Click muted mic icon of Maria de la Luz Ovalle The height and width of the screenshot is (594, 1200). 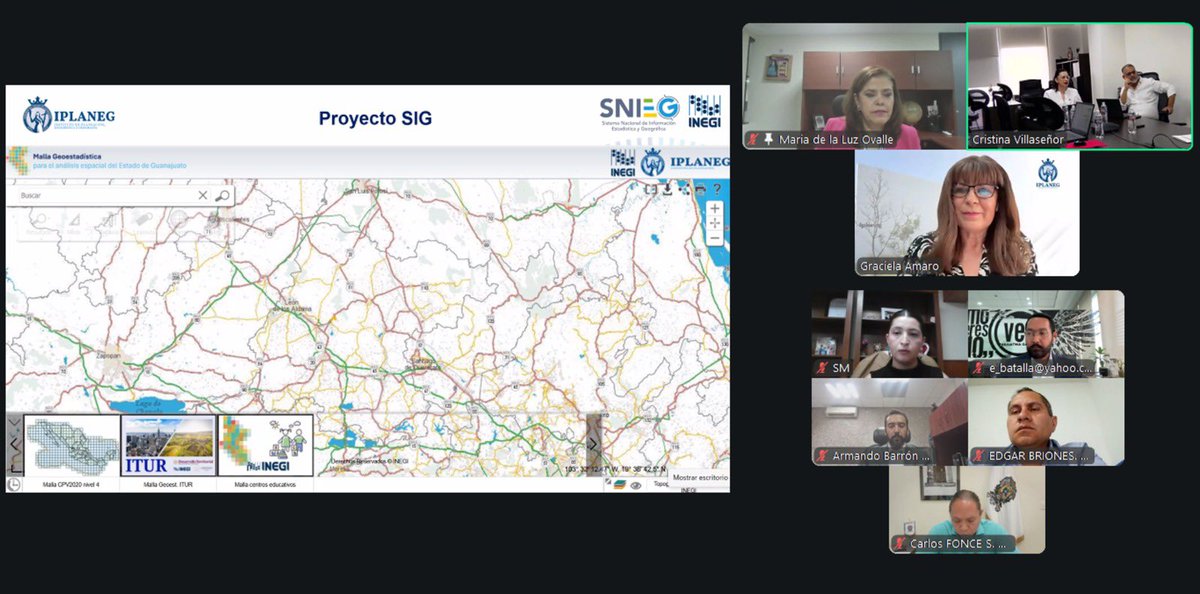coord(753,140)
